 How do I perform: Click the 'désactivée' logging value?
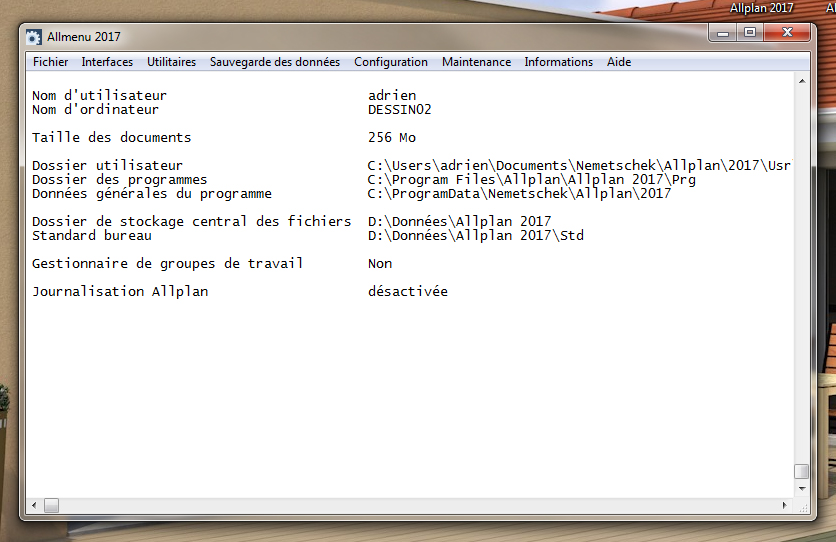coord(408,292)
